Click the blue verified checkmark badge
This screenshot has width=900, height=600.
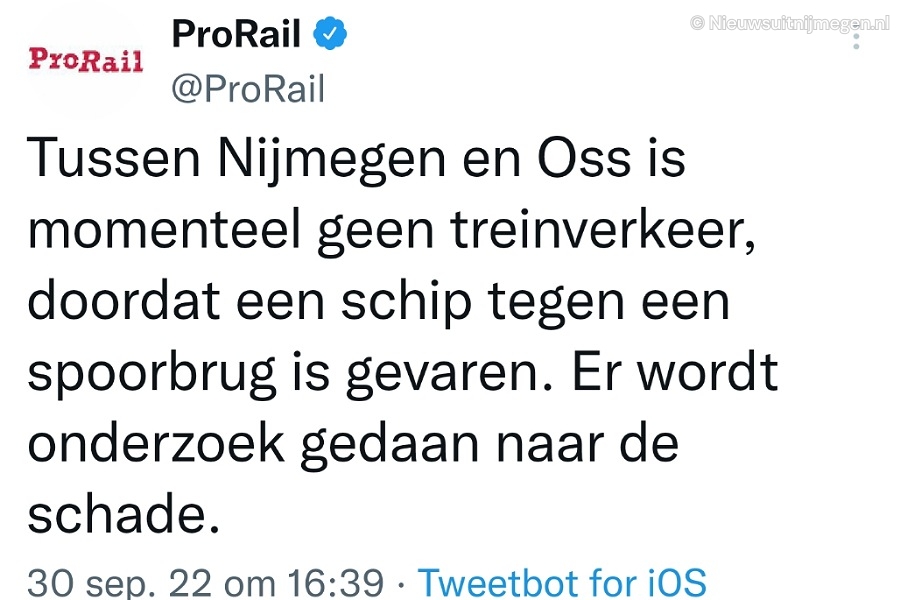click(330, 33)
